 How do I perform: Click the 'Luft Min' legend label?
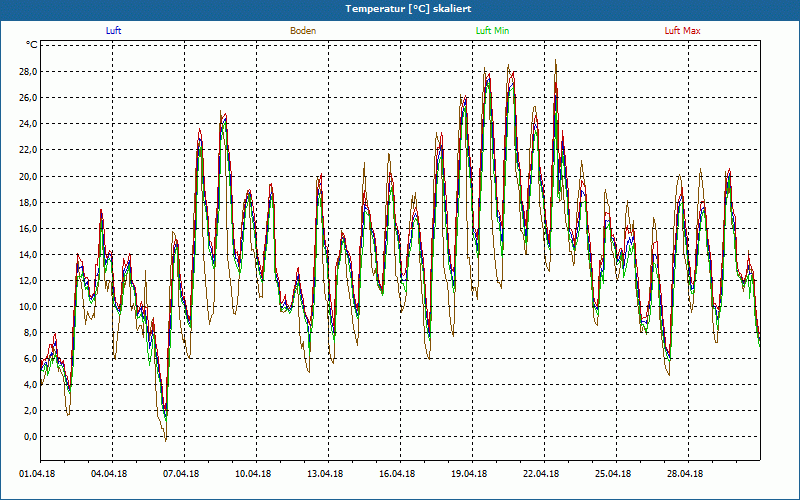tap(492, 31)
